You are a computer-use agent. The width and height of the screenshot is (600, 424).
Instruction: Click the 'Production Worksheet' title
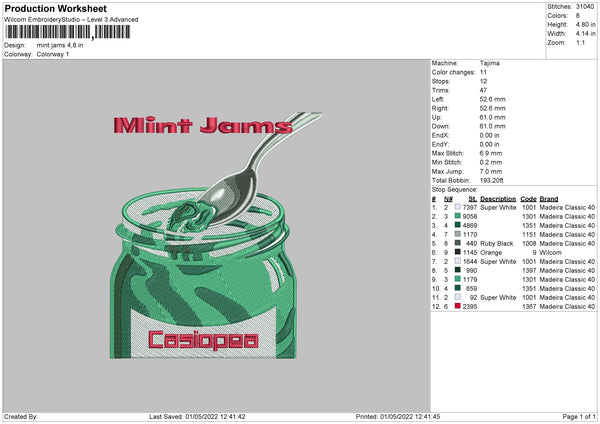pyautogui.click(x=56, y=8)
